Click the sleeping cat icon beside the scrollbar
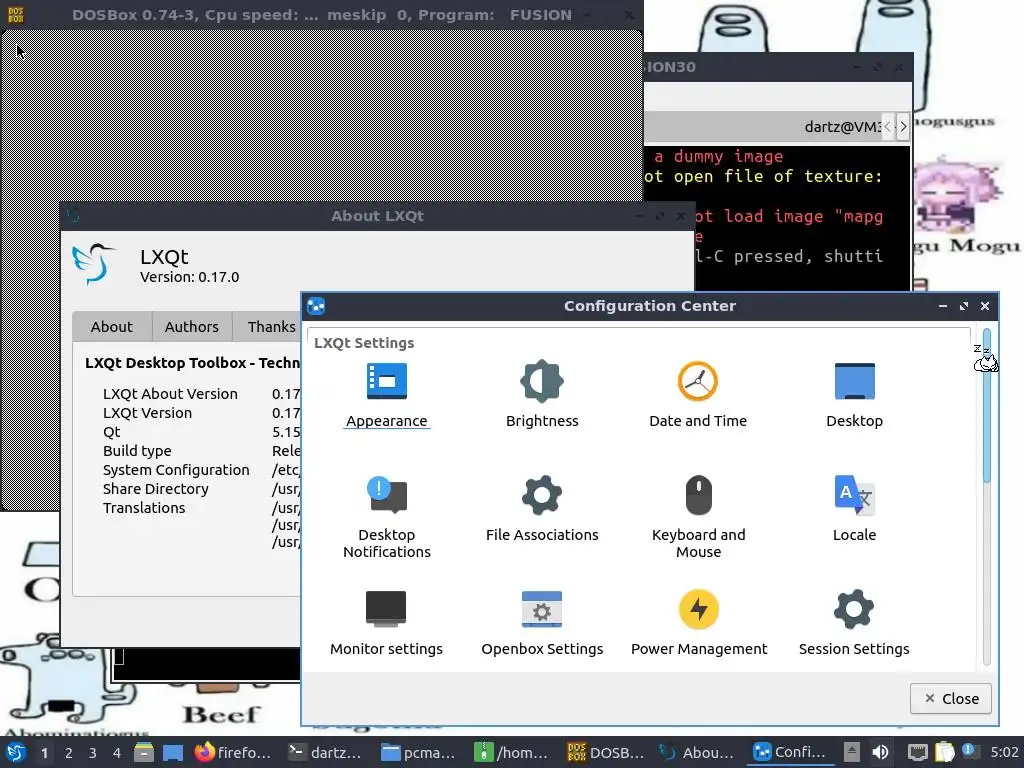The width and height of the screenshot is (1024, 768). [x=985, y=359]
